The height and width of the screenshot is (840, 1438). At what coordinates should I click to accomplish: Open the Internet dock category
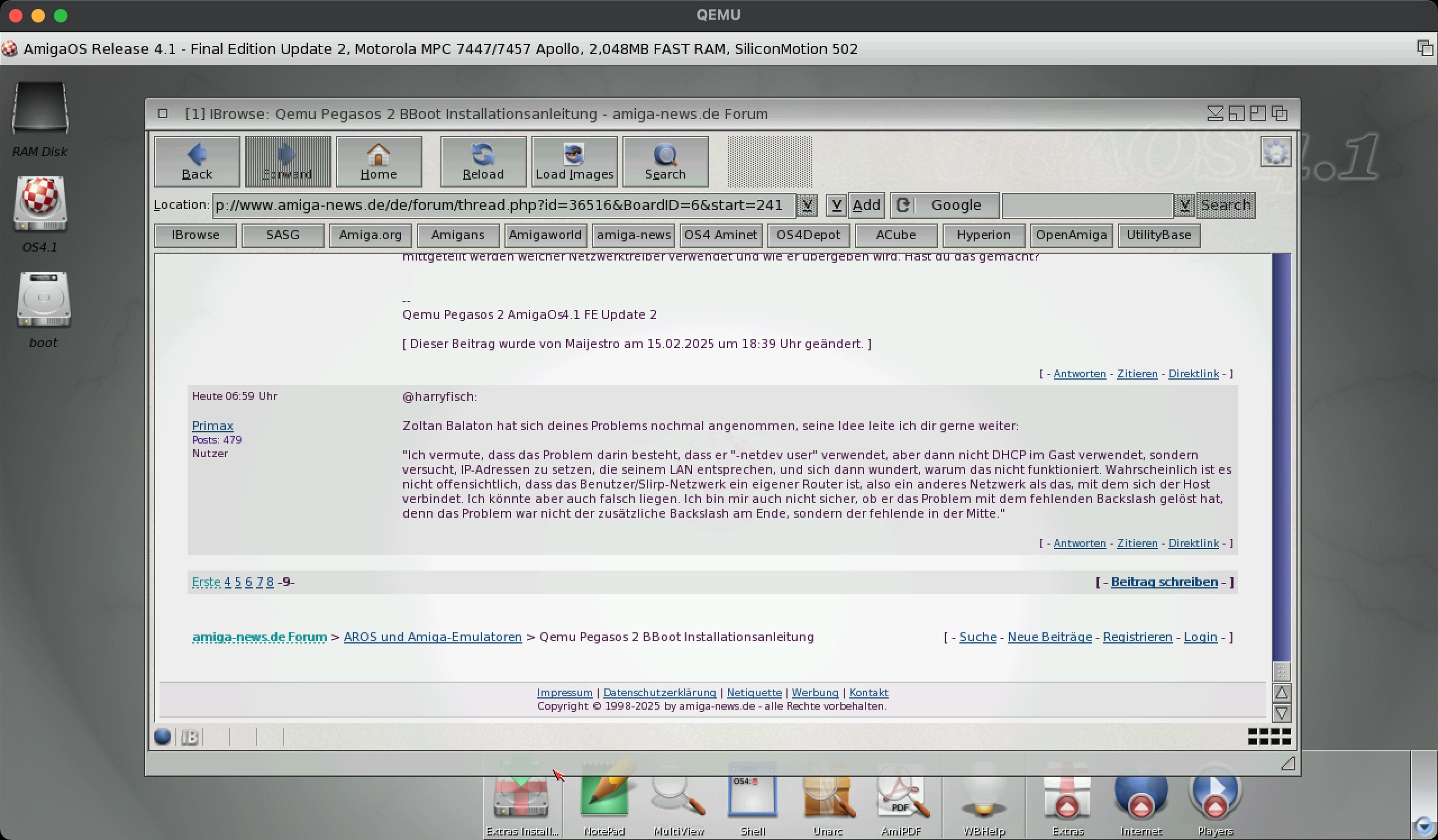(1141, 795)
